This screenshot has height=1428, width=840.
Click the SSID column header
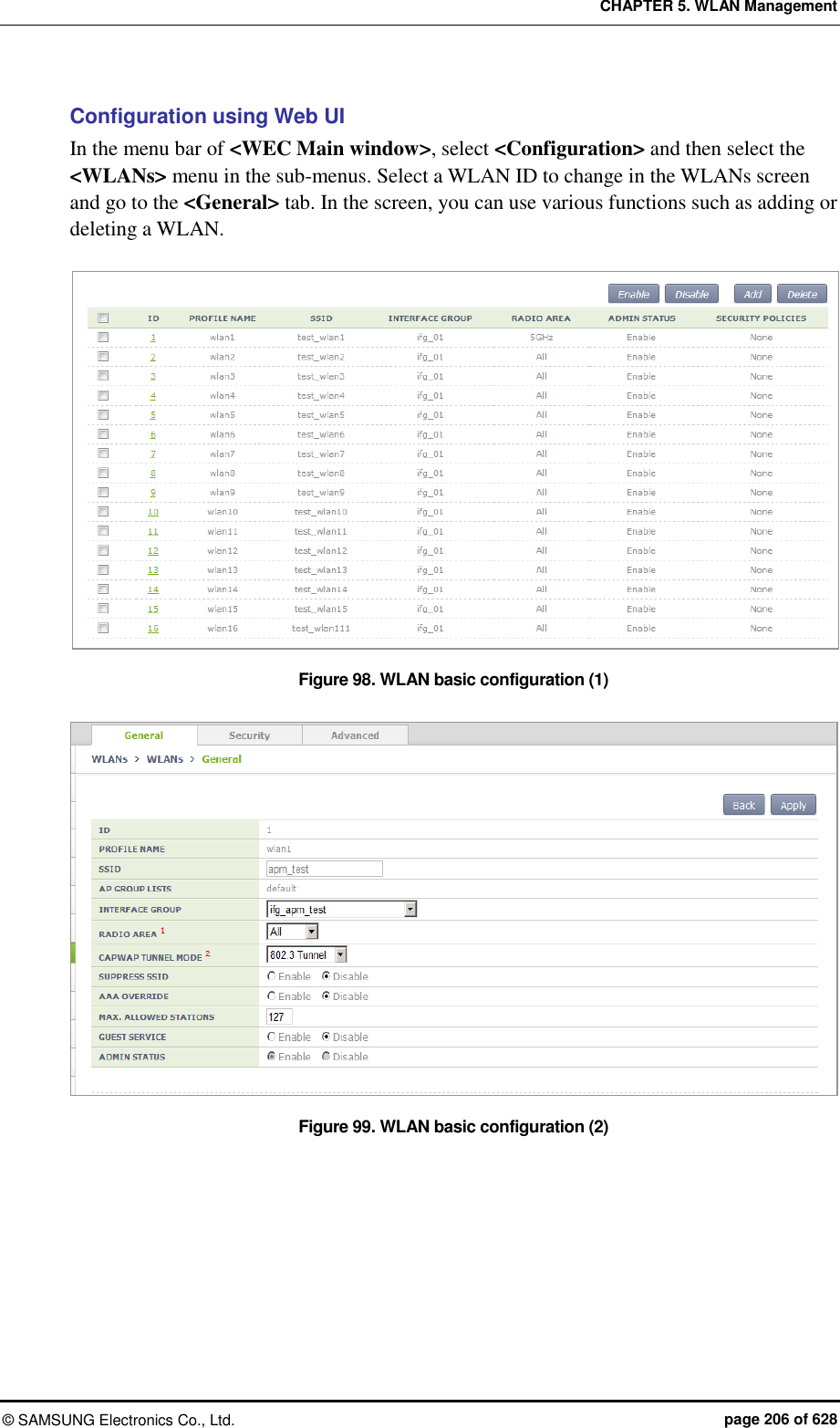pos(321,318)
